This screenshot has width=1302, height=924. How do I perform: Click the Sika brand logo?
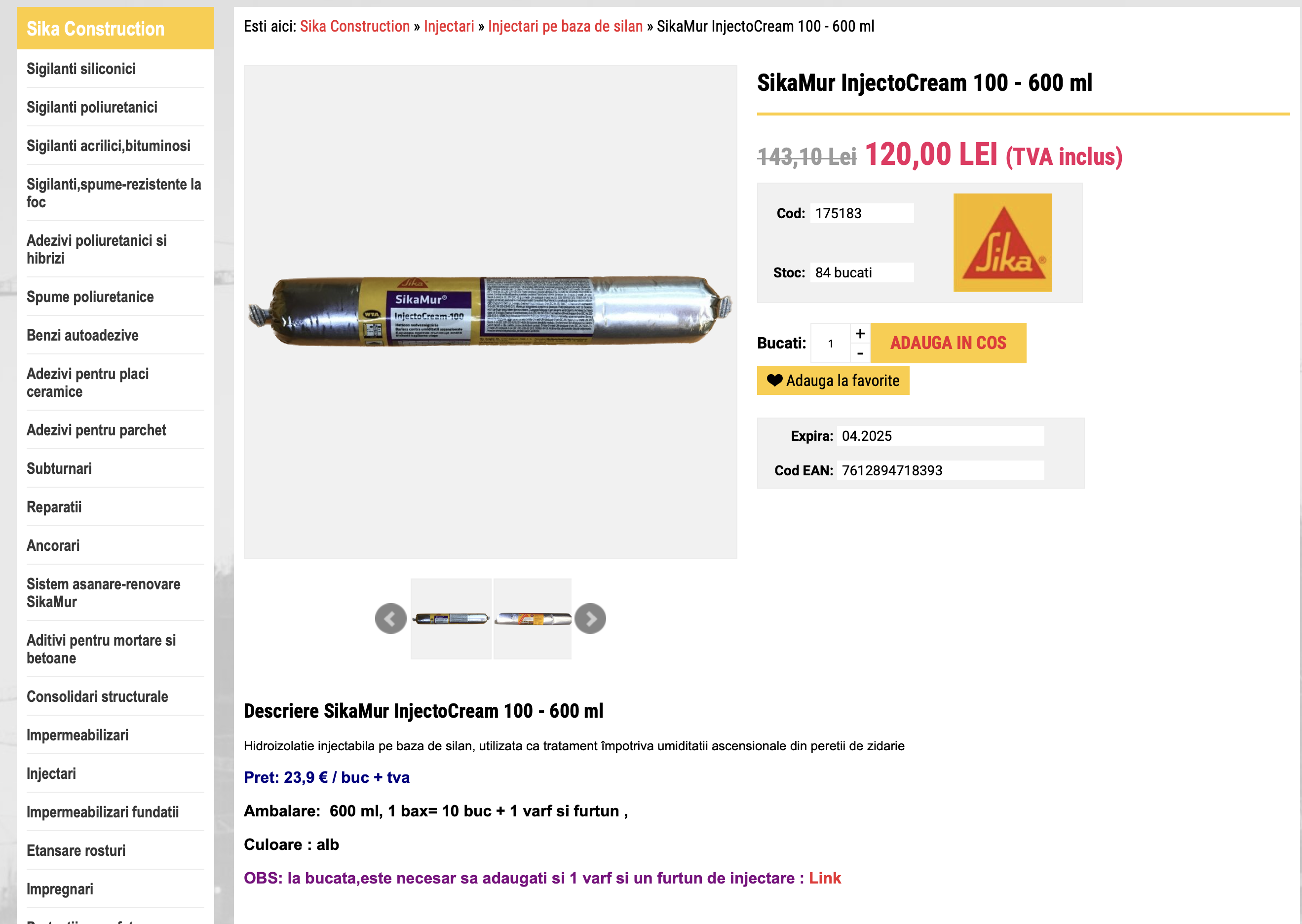1002,243
